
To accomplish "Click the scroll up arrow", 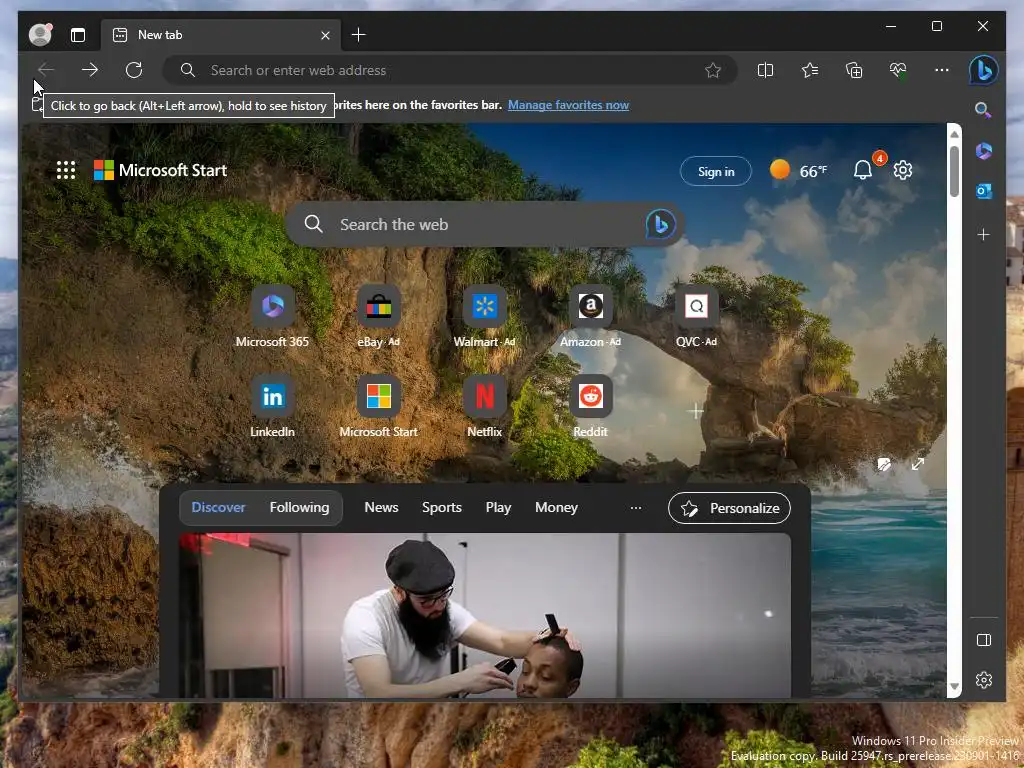I will click(x=954, y=134).
